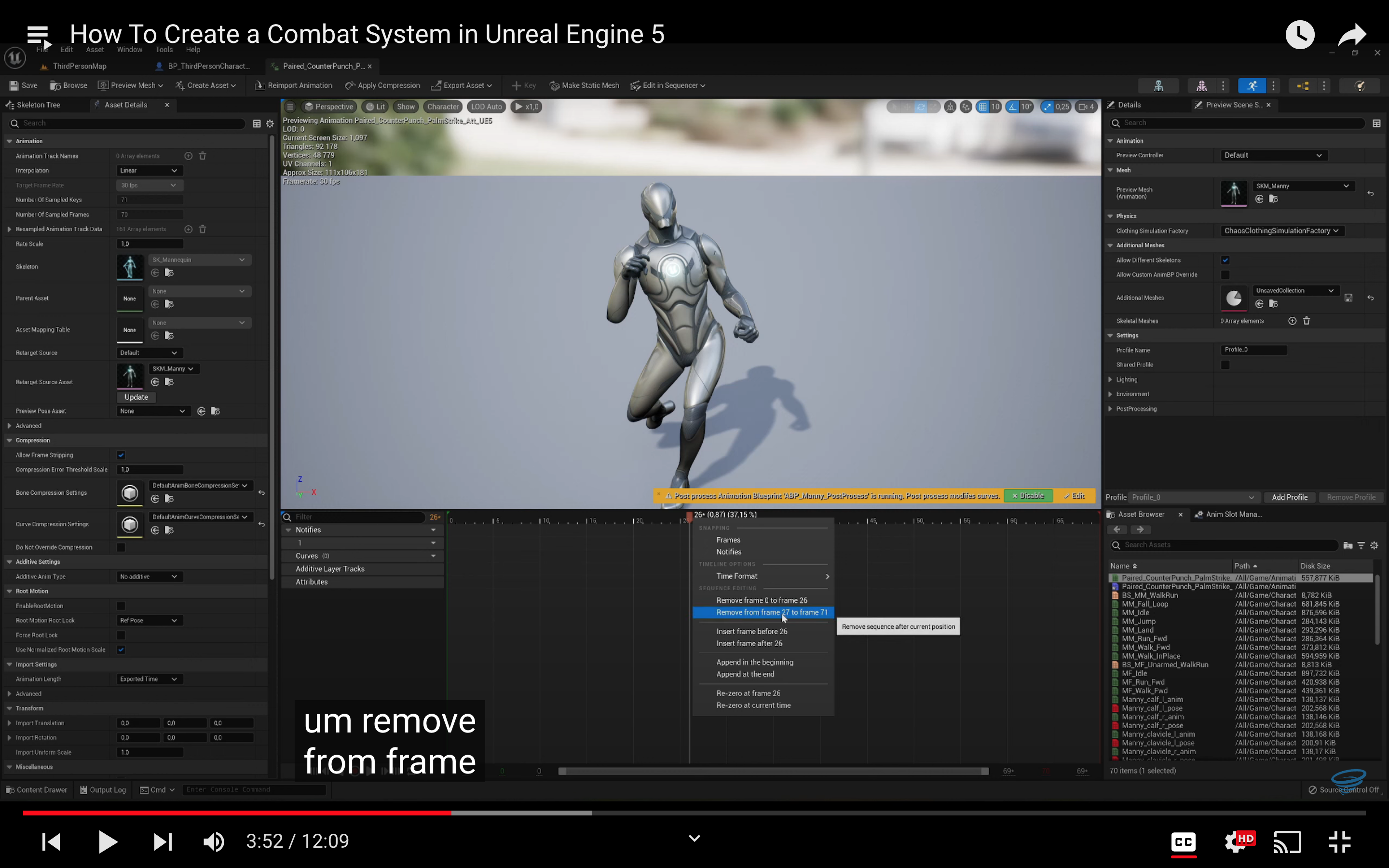Click the YouTube Watch Later clock icon
Image resolution: width=1389 pixels, height=868 pixels.
pos(1299,34)
